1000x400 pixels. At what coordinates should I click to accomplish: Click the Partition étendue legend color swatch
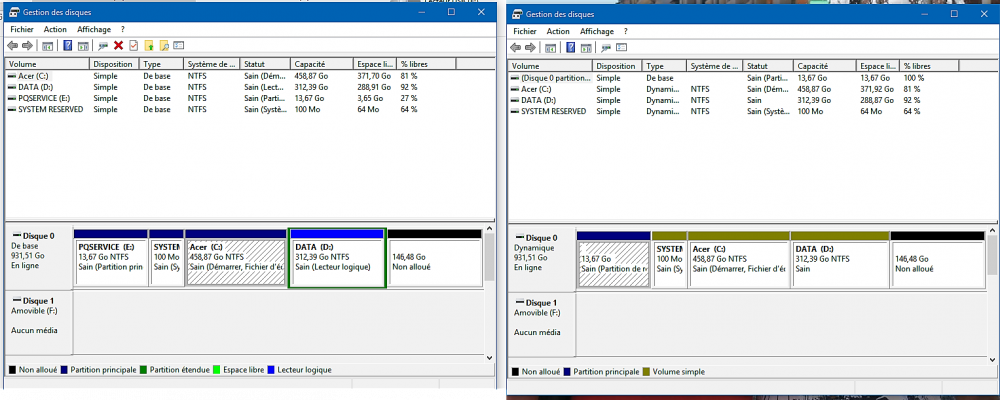point(144,370)
